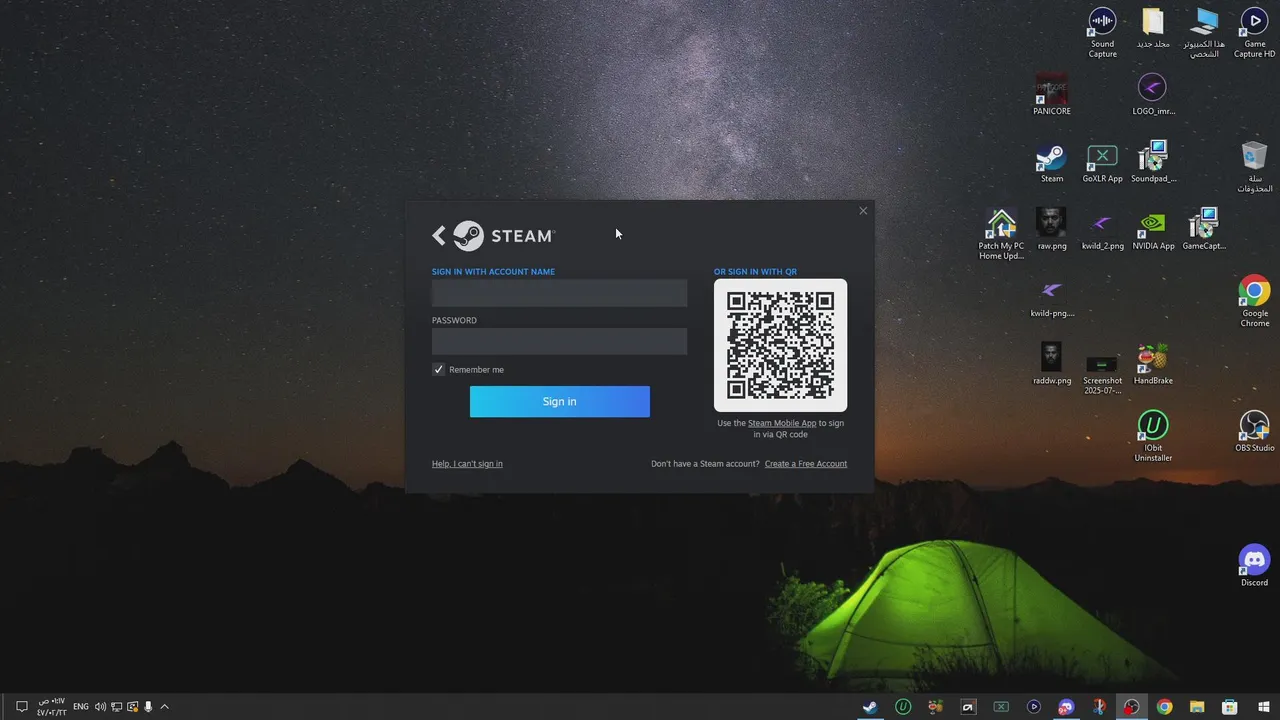Click the HandBrake taskbar icon
Viewport: 1280px width, 720px height.
click(x=935, y=707)
